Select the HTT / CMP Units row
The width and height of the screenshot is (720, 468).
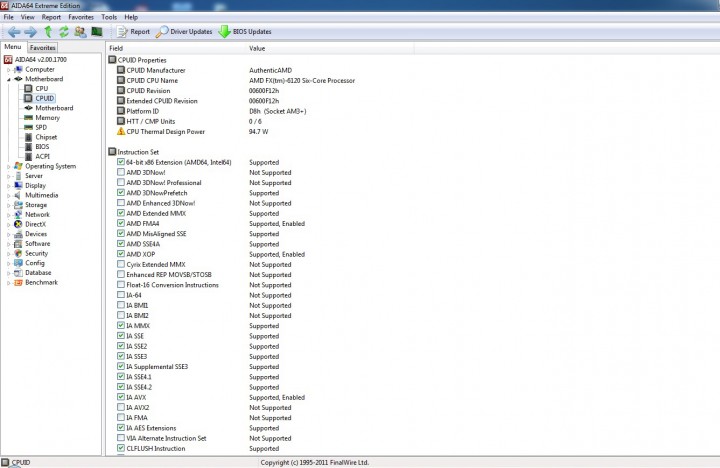coord(189,121)
